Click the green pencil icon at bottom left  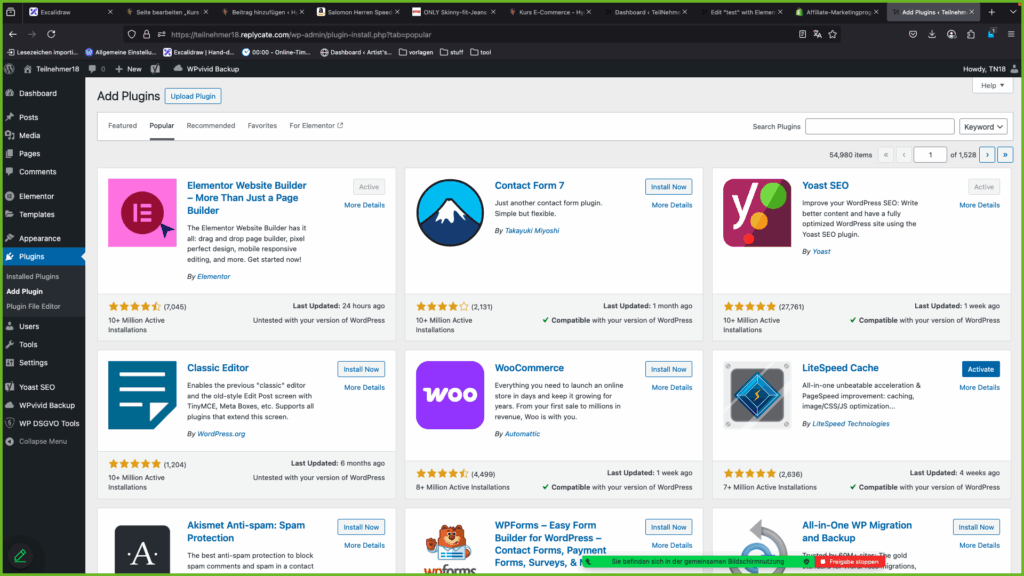(20, 556)
